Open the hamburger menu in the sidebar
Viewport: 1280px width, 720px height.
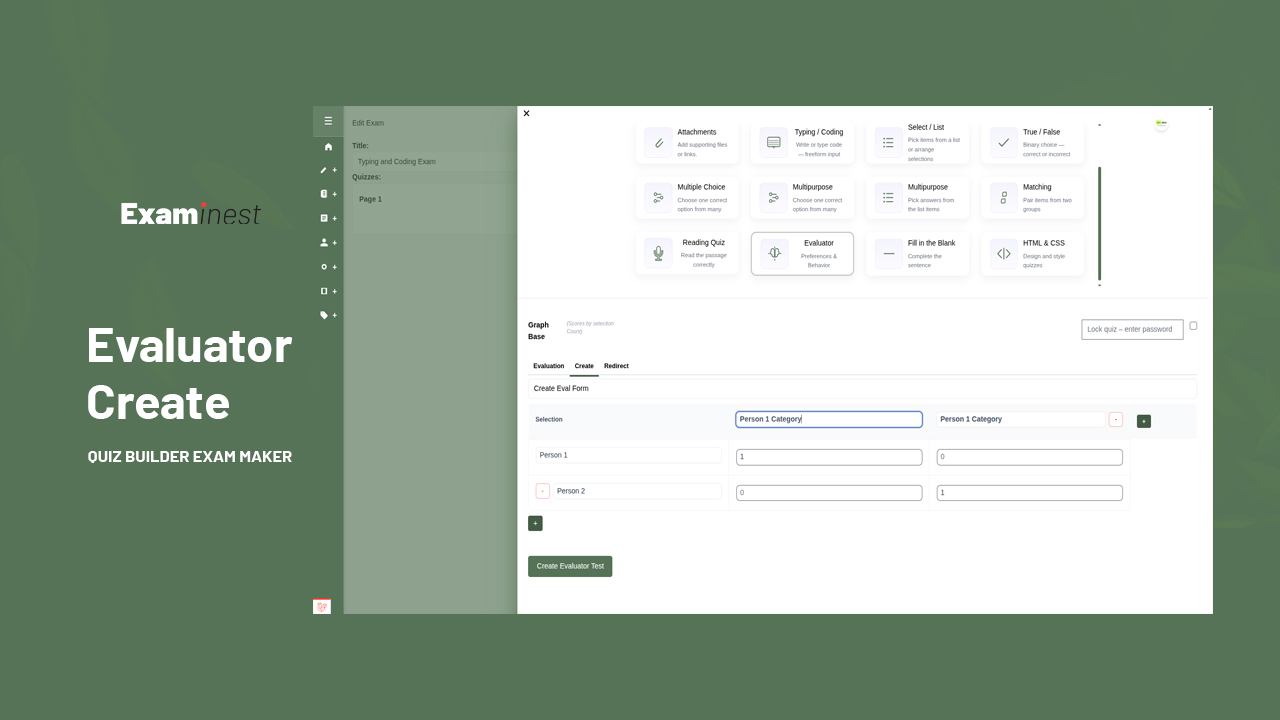pos(328,121)
